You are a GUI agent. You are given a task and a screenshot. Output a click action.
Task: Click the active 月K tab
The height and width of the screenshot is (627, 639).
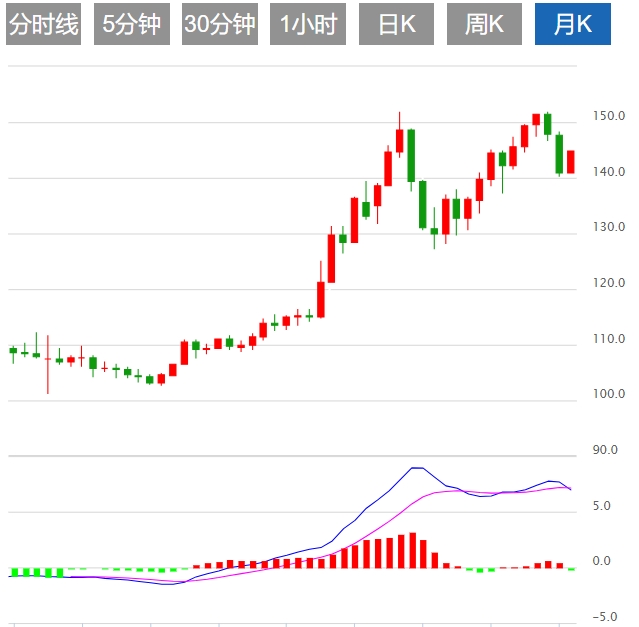coord(573,25)
